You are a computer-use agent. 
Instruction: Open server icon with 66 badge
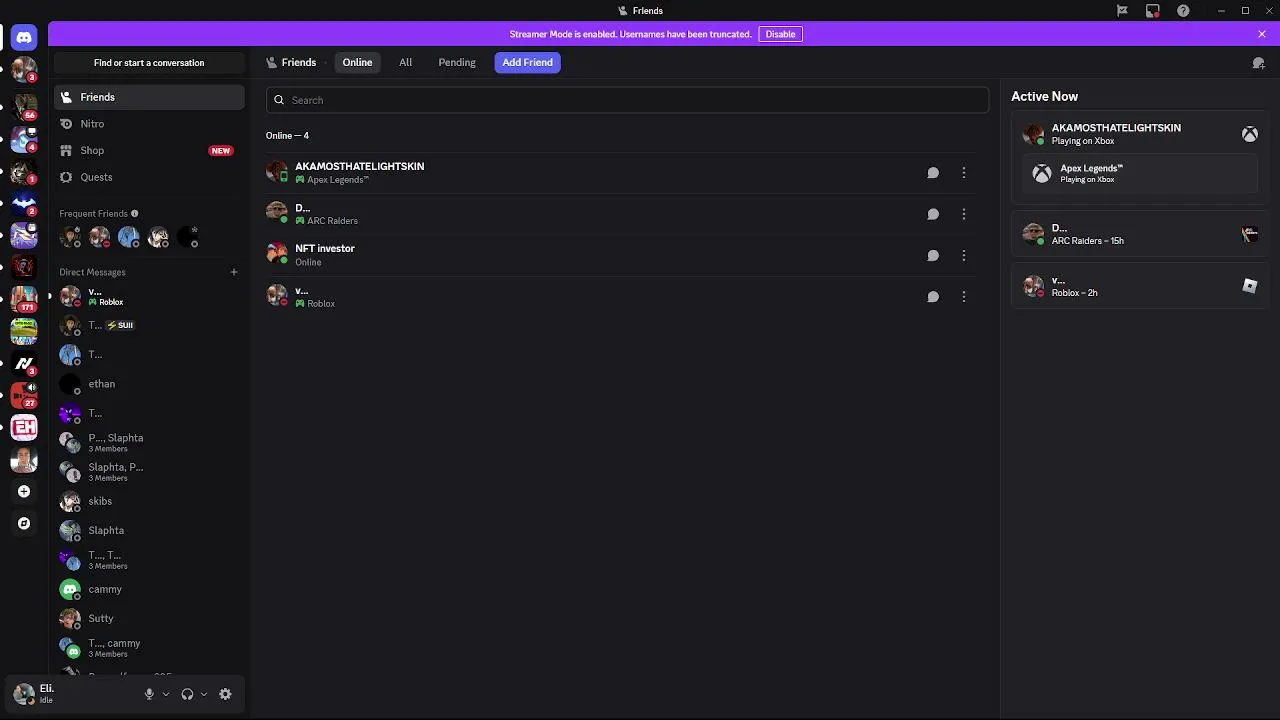point(24,106)
